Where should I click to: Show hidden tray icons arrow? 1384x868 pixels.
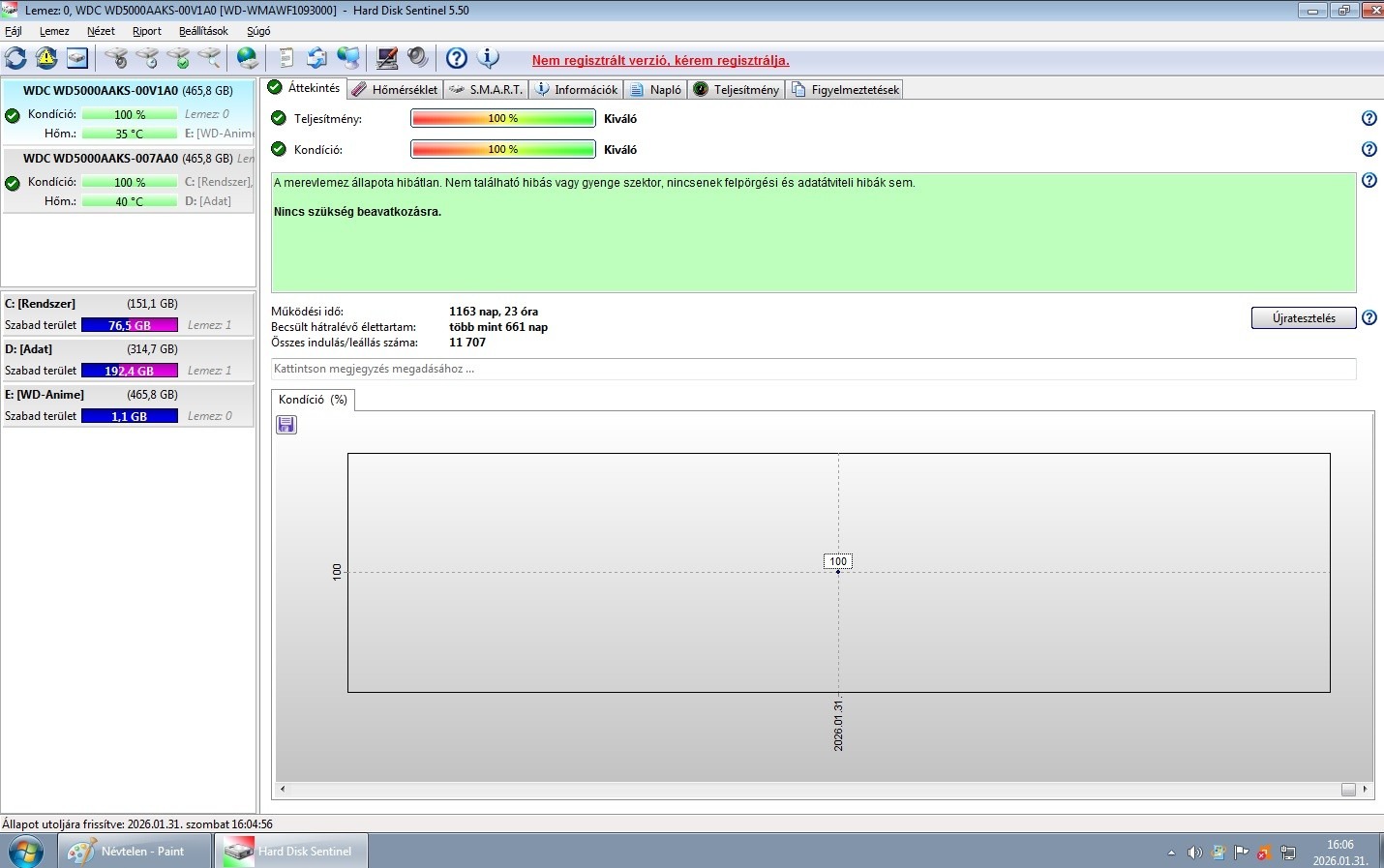[1171, 853]
